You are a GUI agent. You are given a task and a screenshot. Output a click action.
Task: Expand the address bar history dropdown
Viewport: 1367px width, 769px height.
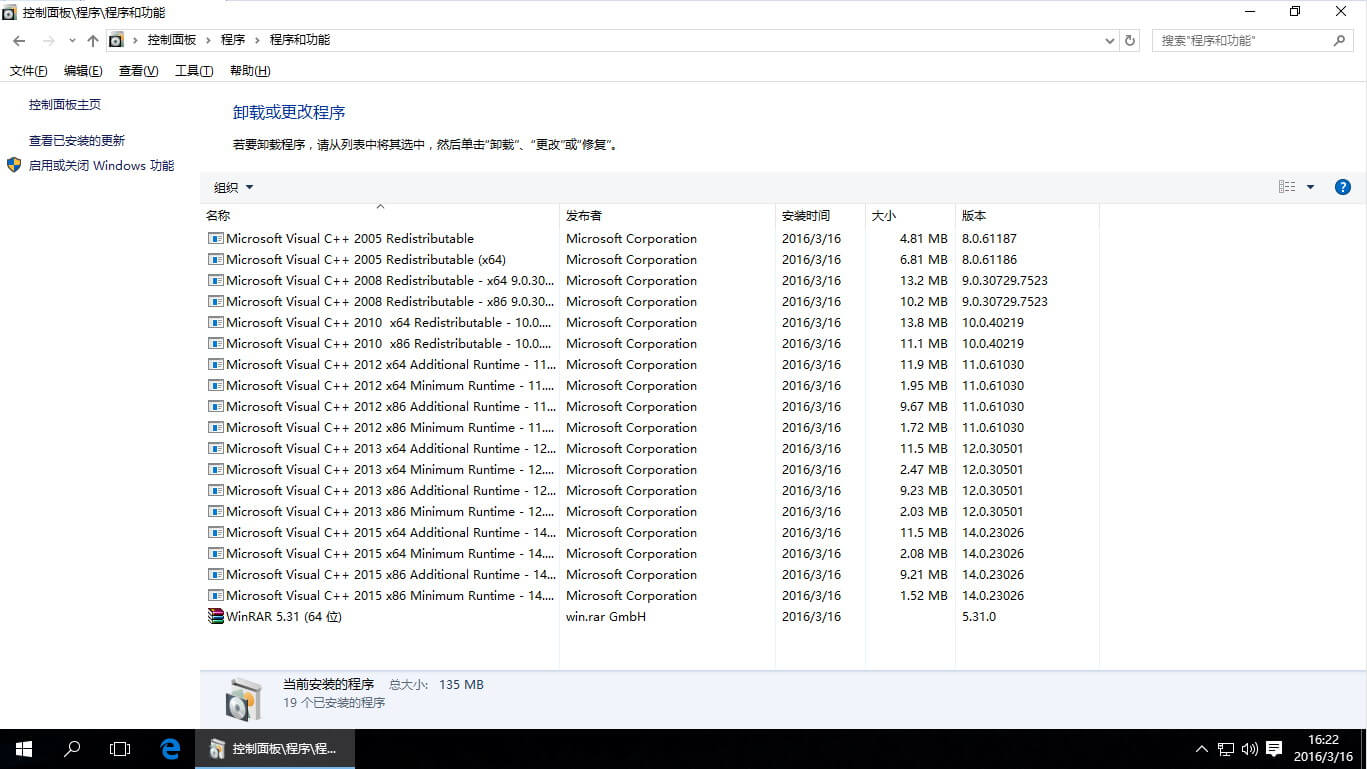(x=1110, y=41)
